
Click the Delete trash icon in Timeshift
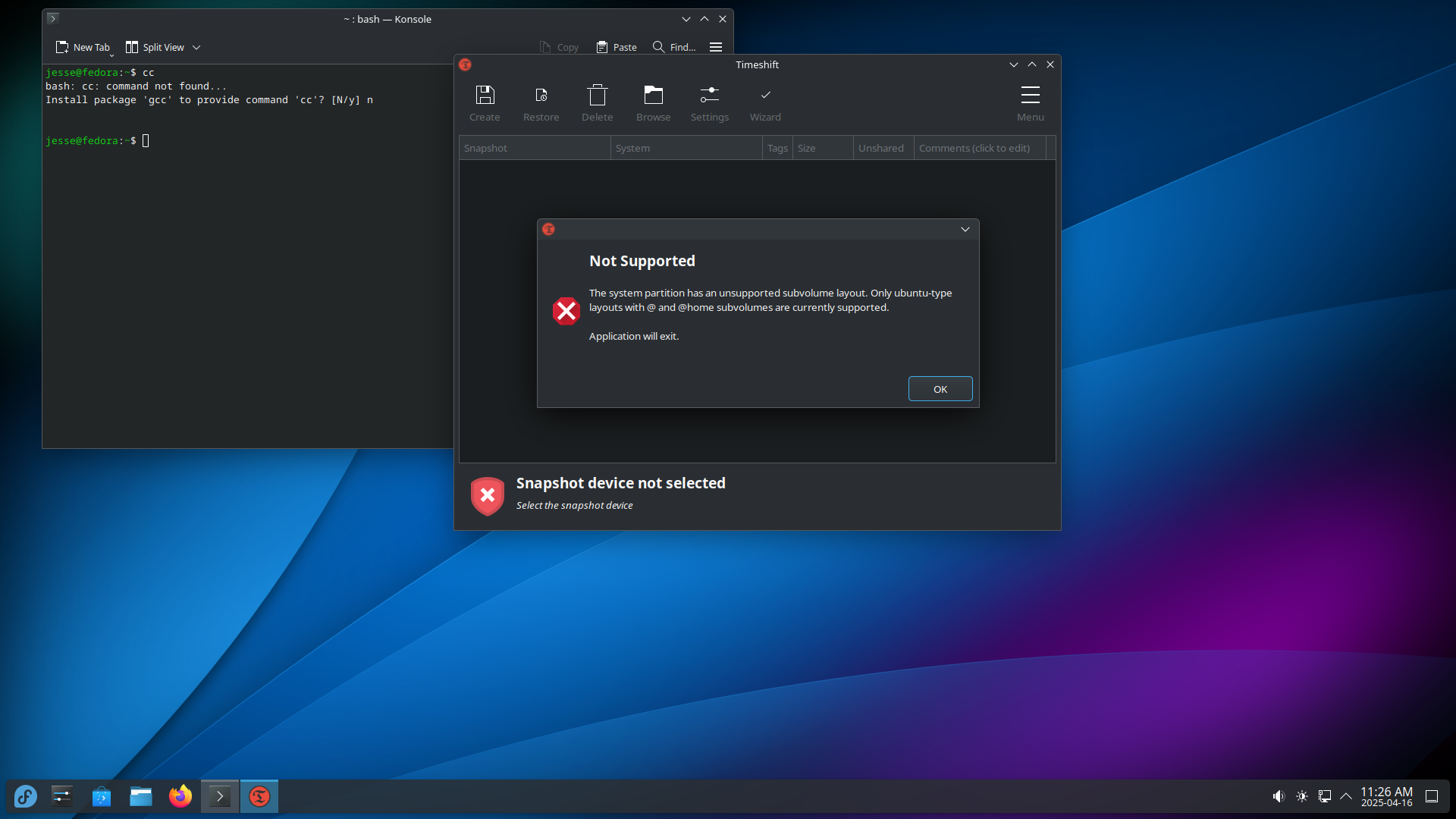click(598, 95)
